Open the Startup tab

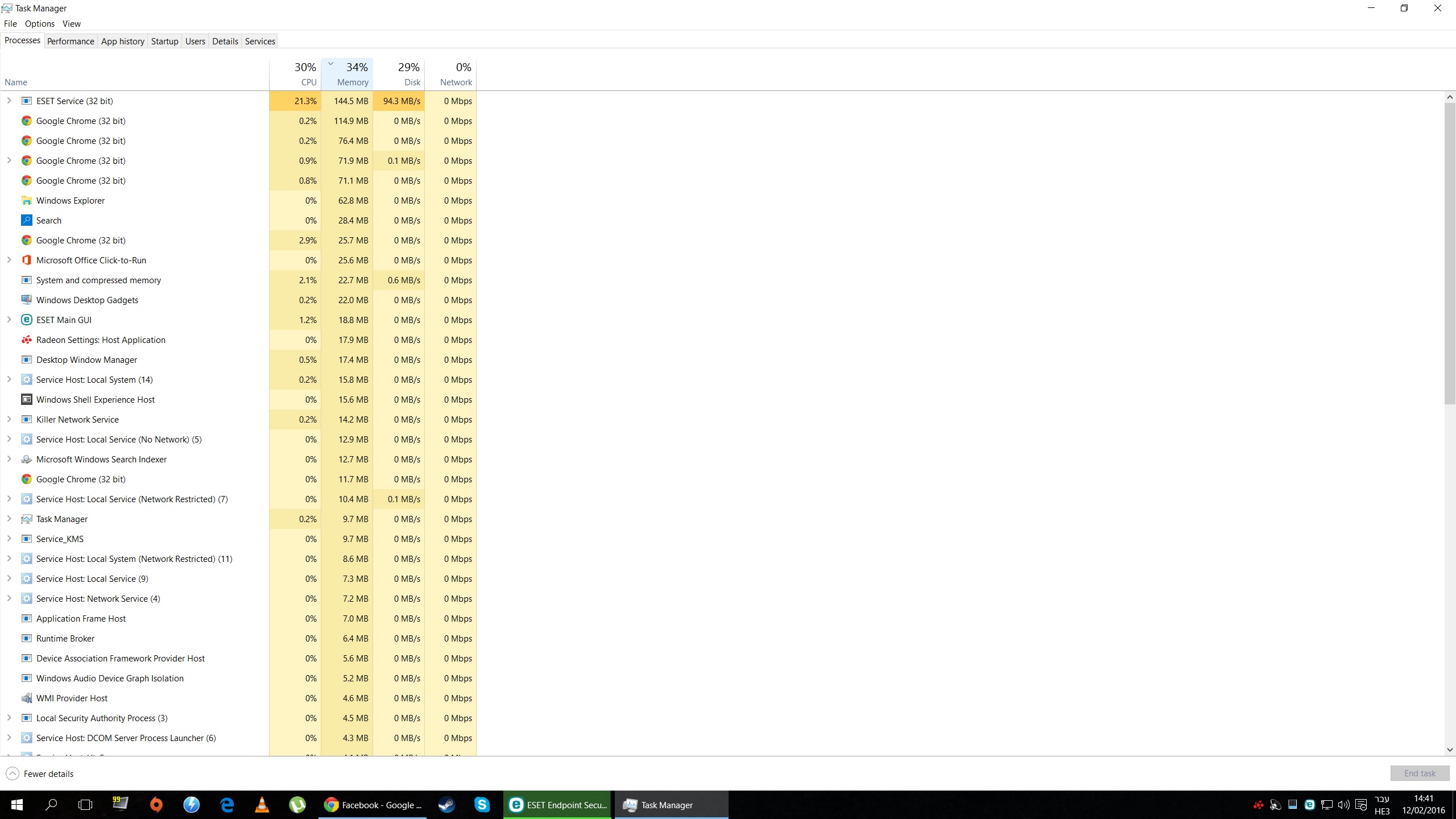click(x=164, y=41)
